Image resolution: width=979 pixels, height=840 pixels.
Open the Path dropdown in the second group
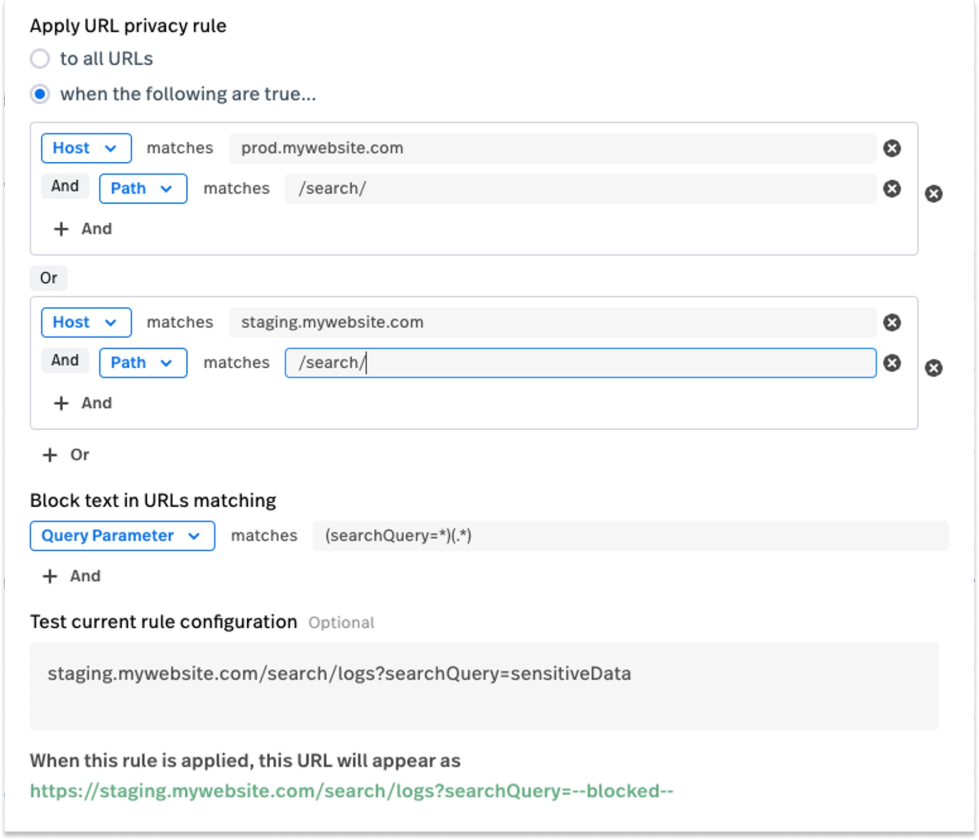[143, 363]
